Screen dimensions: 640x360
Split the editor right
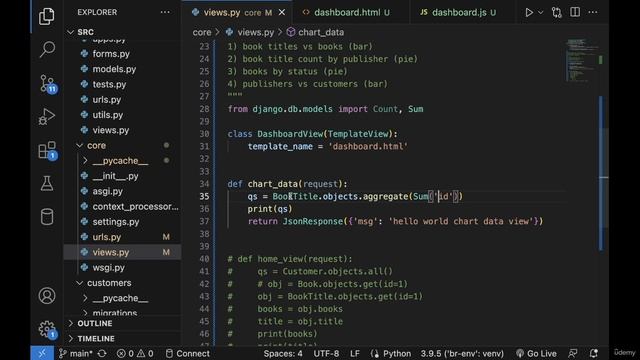[x=575, y=12]
